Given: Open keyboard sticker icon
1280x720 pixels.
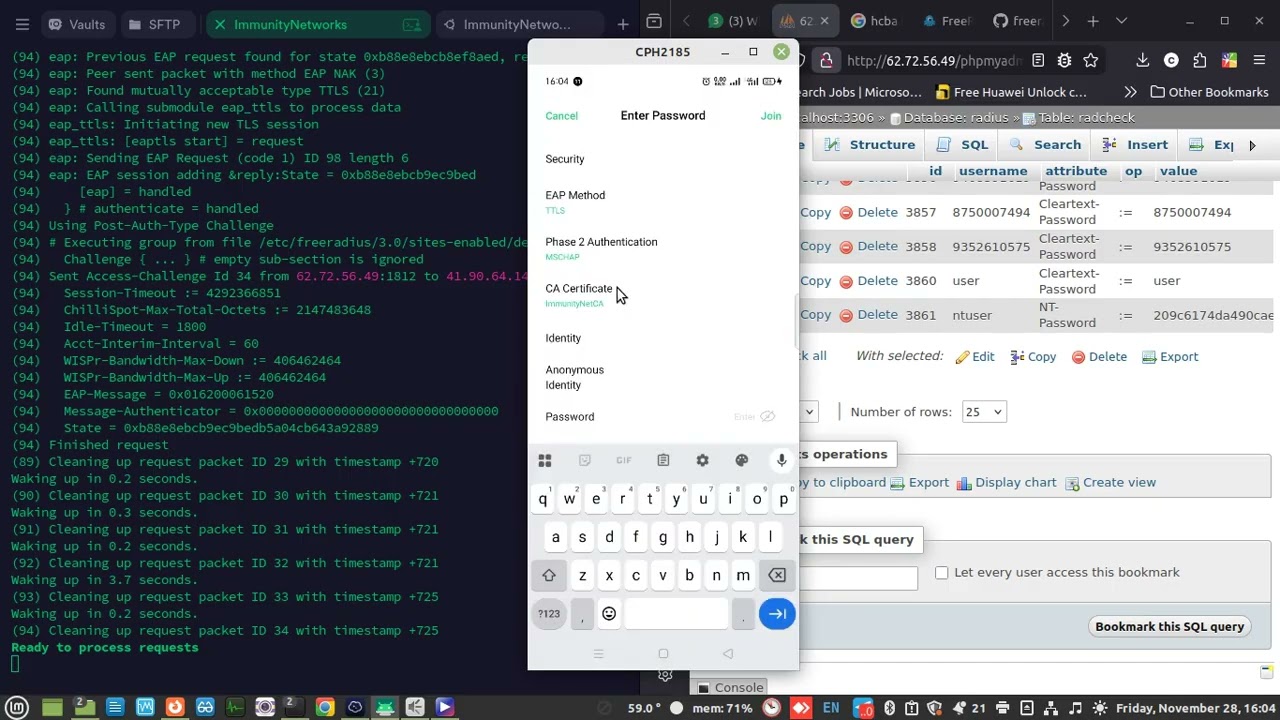Looking at the screenshot, I should (x=584, y=460).
